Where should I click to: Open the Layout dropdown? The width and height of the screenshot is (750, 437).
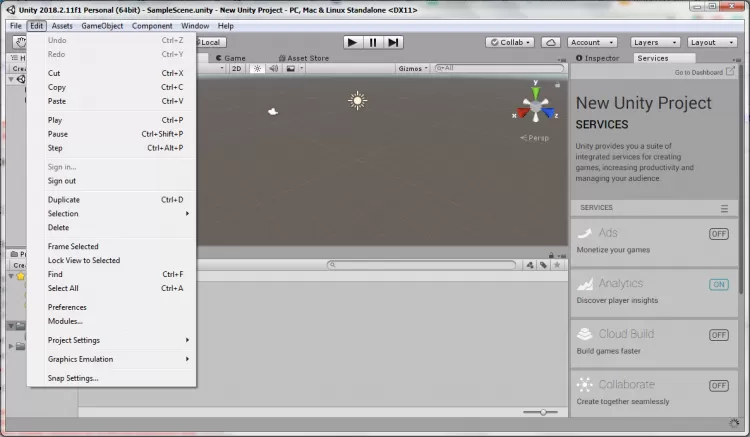[712, 43]
